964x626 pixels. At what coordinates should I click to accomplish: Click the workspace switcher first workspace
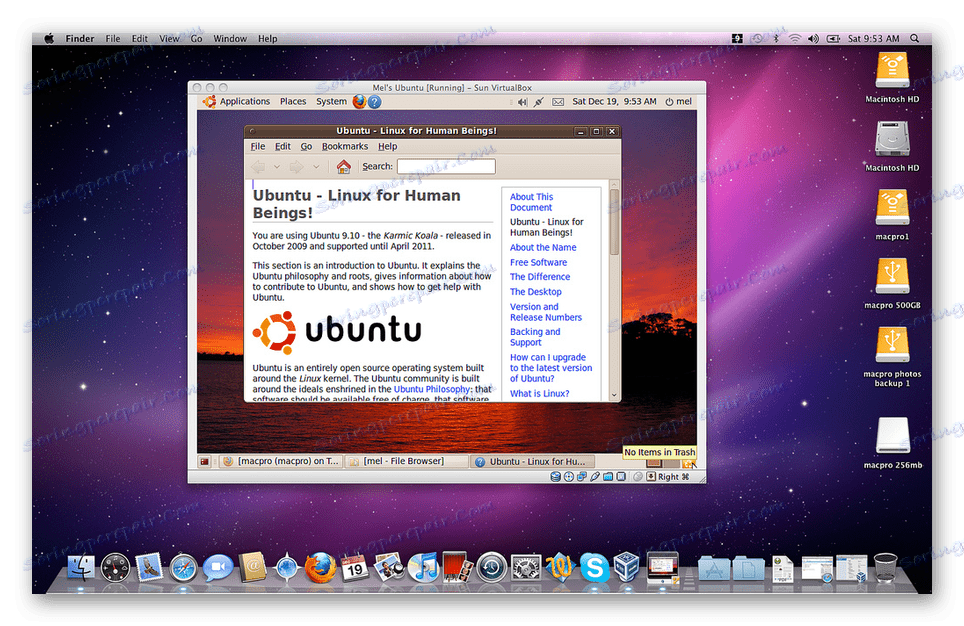(654, 464)
